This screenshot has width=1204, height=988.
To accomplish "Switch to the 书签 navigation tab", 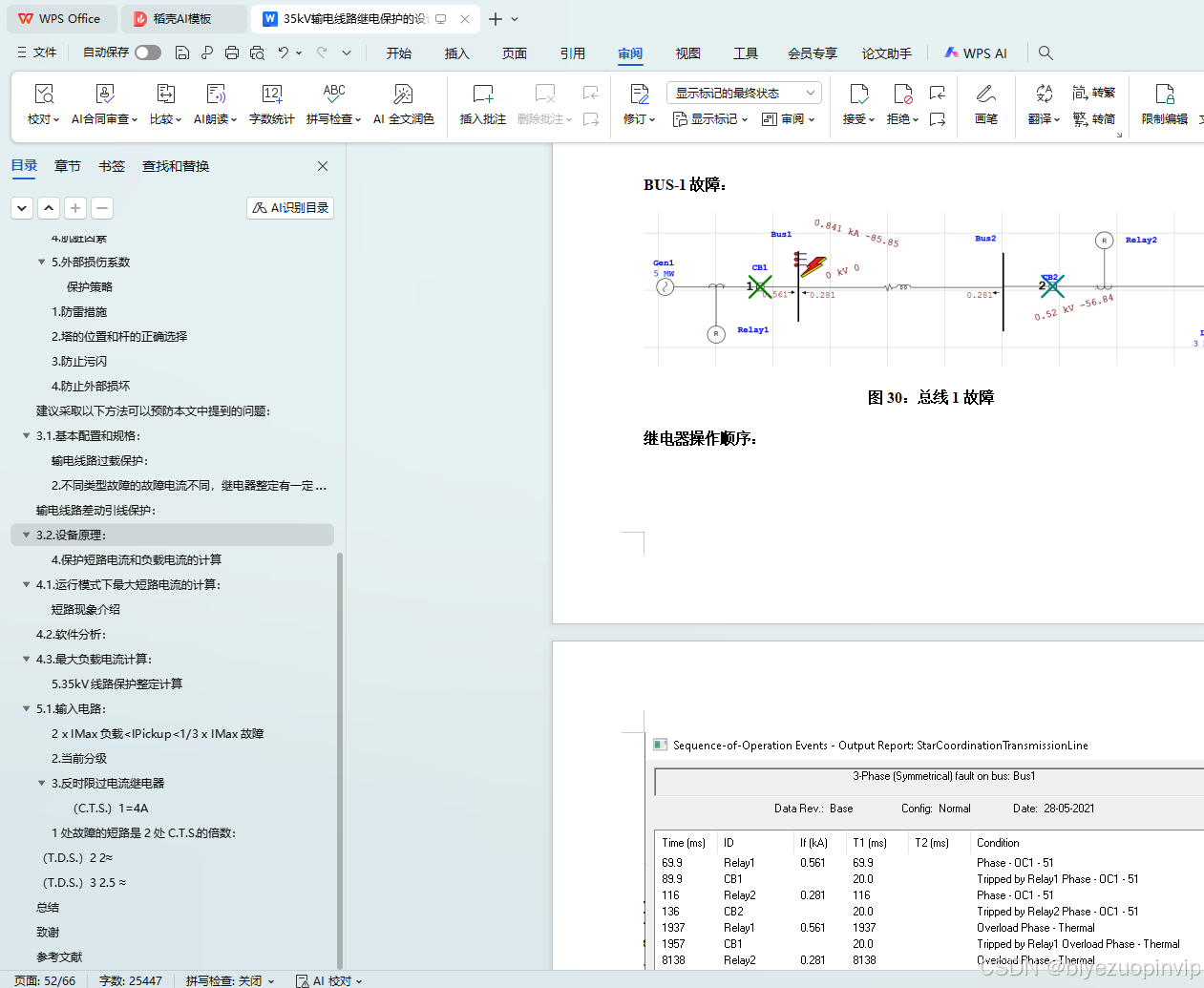I will click(112, 166).
